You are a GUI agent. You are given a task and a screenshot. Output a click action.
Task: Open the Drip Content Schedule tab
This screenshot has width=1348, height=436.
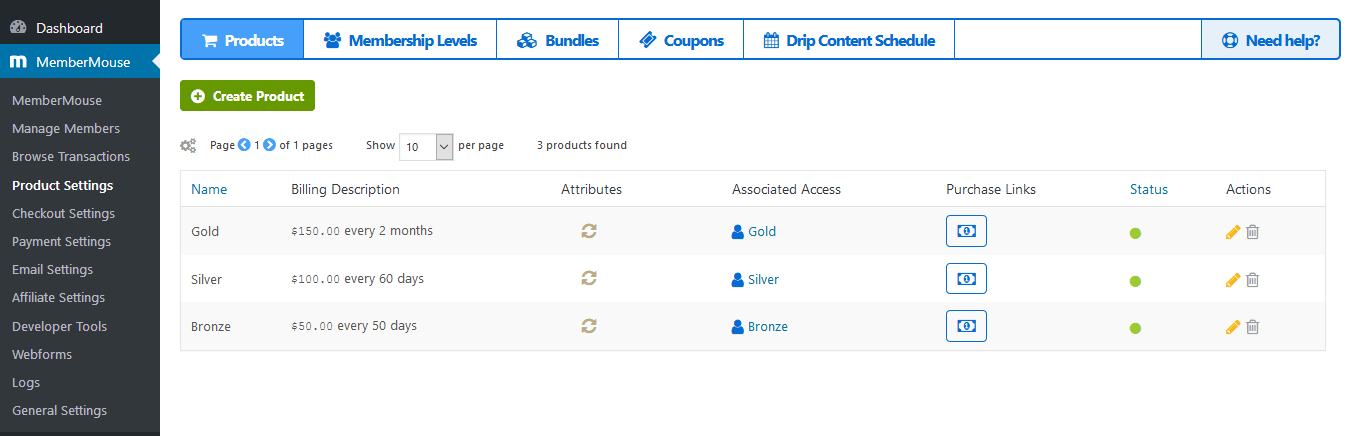click(849, 41)
